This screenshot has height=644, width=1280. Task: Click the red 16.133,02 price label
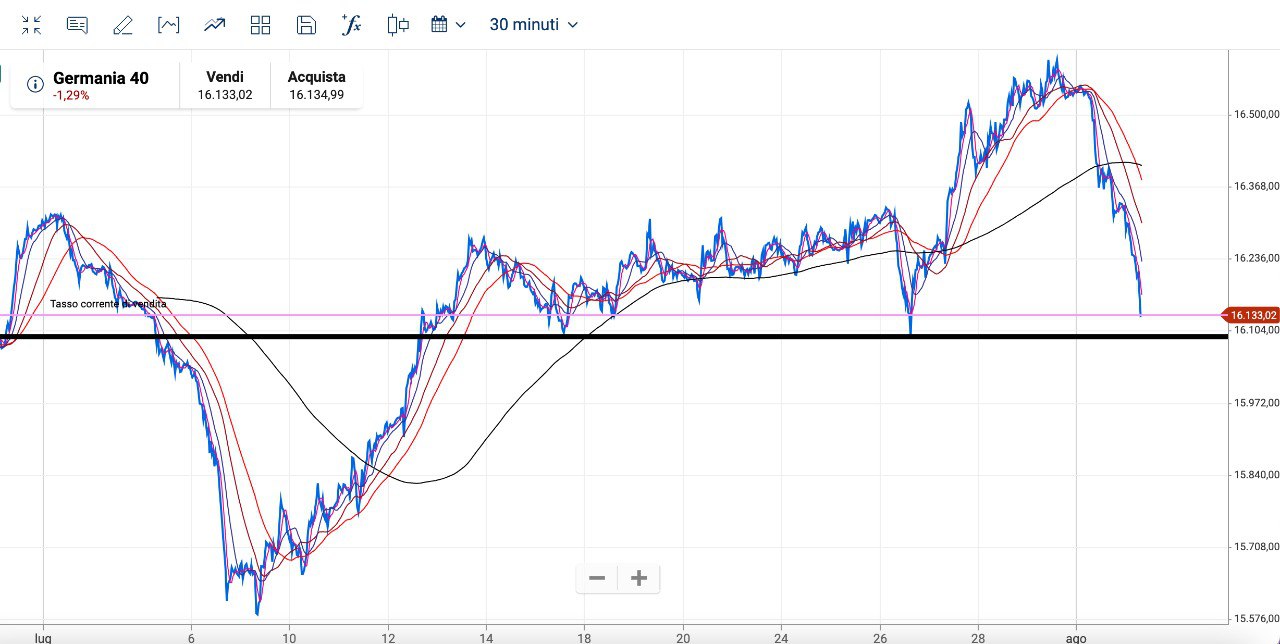click(1254, 314)
